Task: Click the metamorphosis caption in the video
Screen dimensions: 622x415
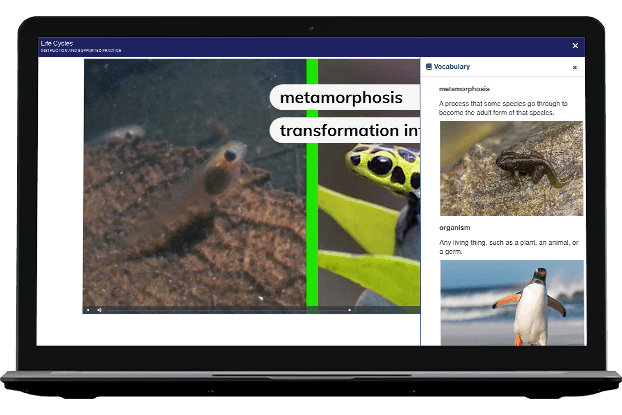Action: (341, 97)
